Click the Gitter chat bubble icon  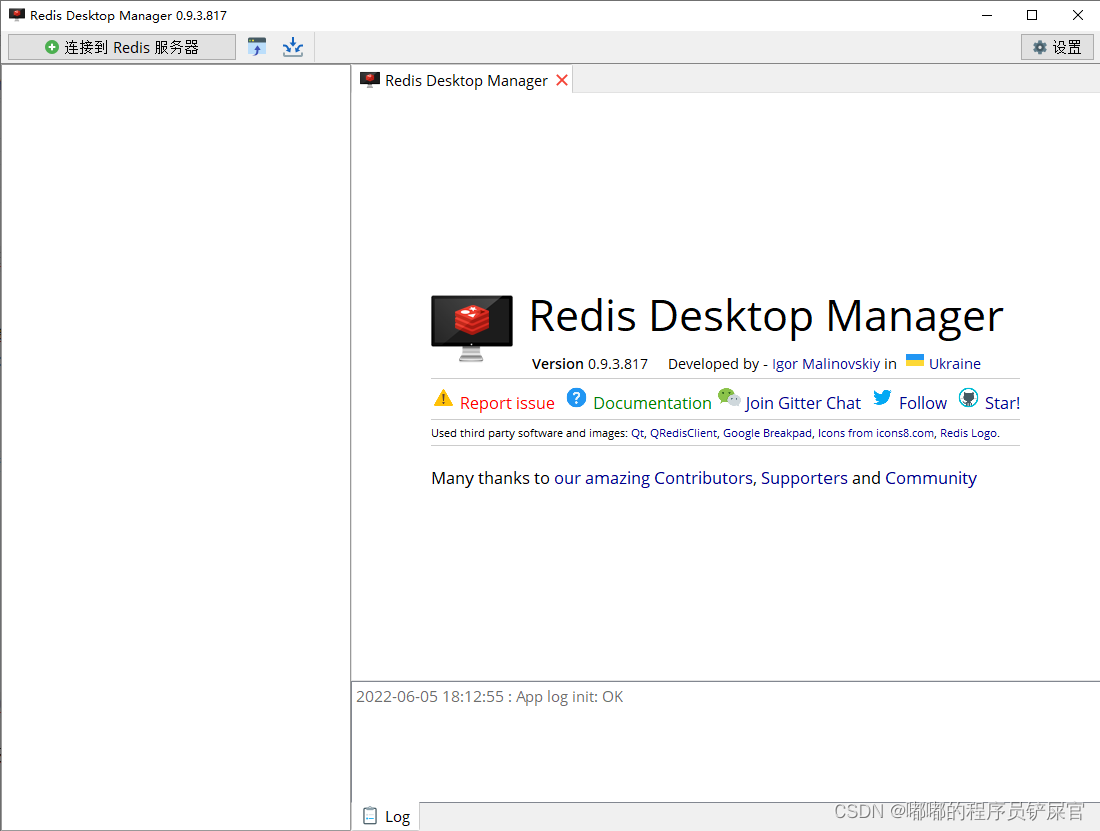(729, 397)
